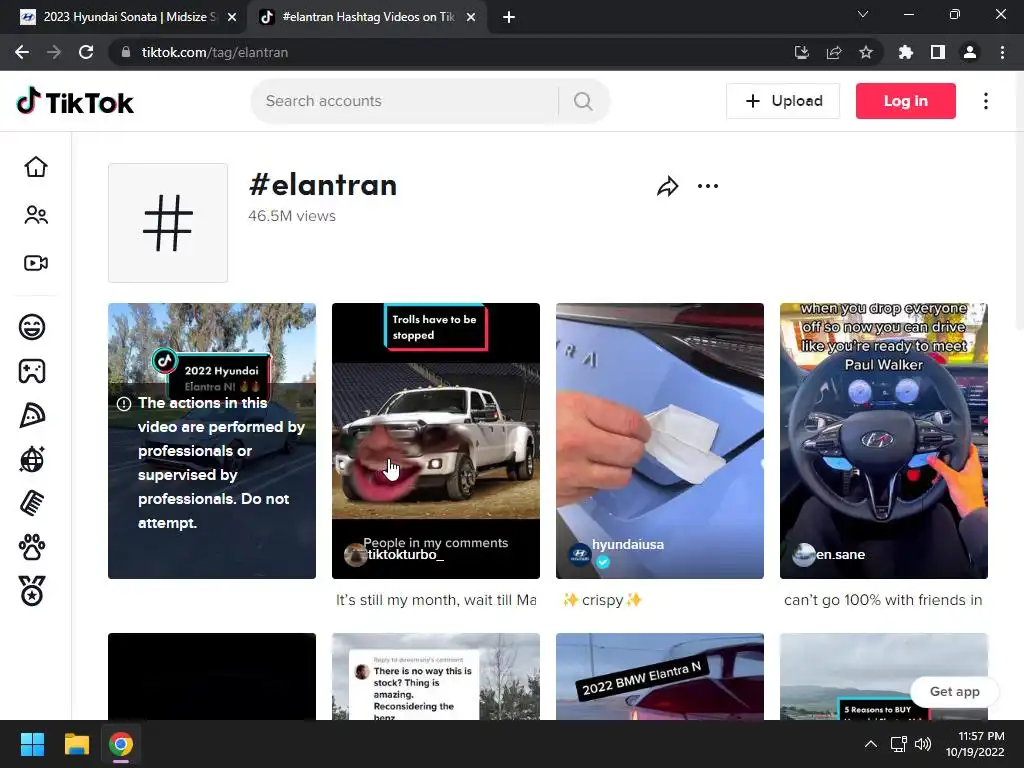Select the Dance globe category icon
Screen dimensions: 1024x768
click(32, 459)
